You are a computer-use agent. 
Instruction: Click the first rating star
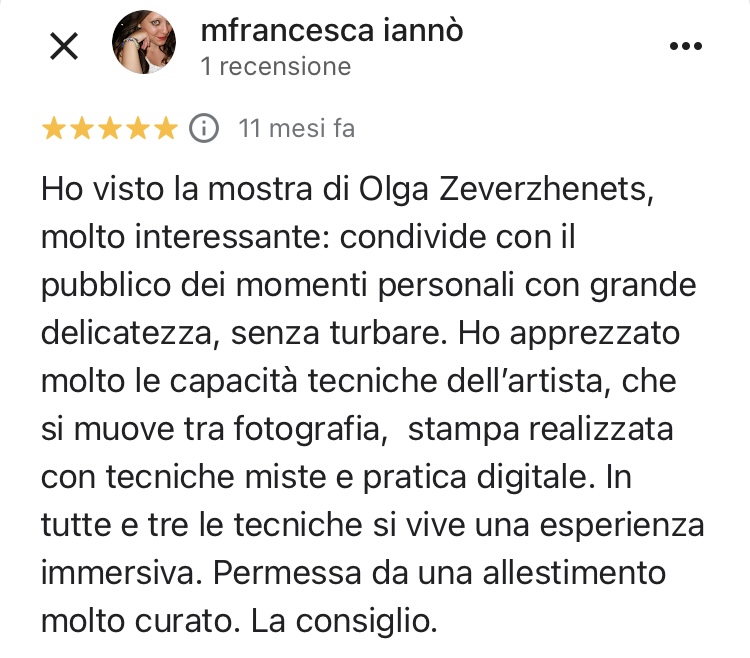54,128
